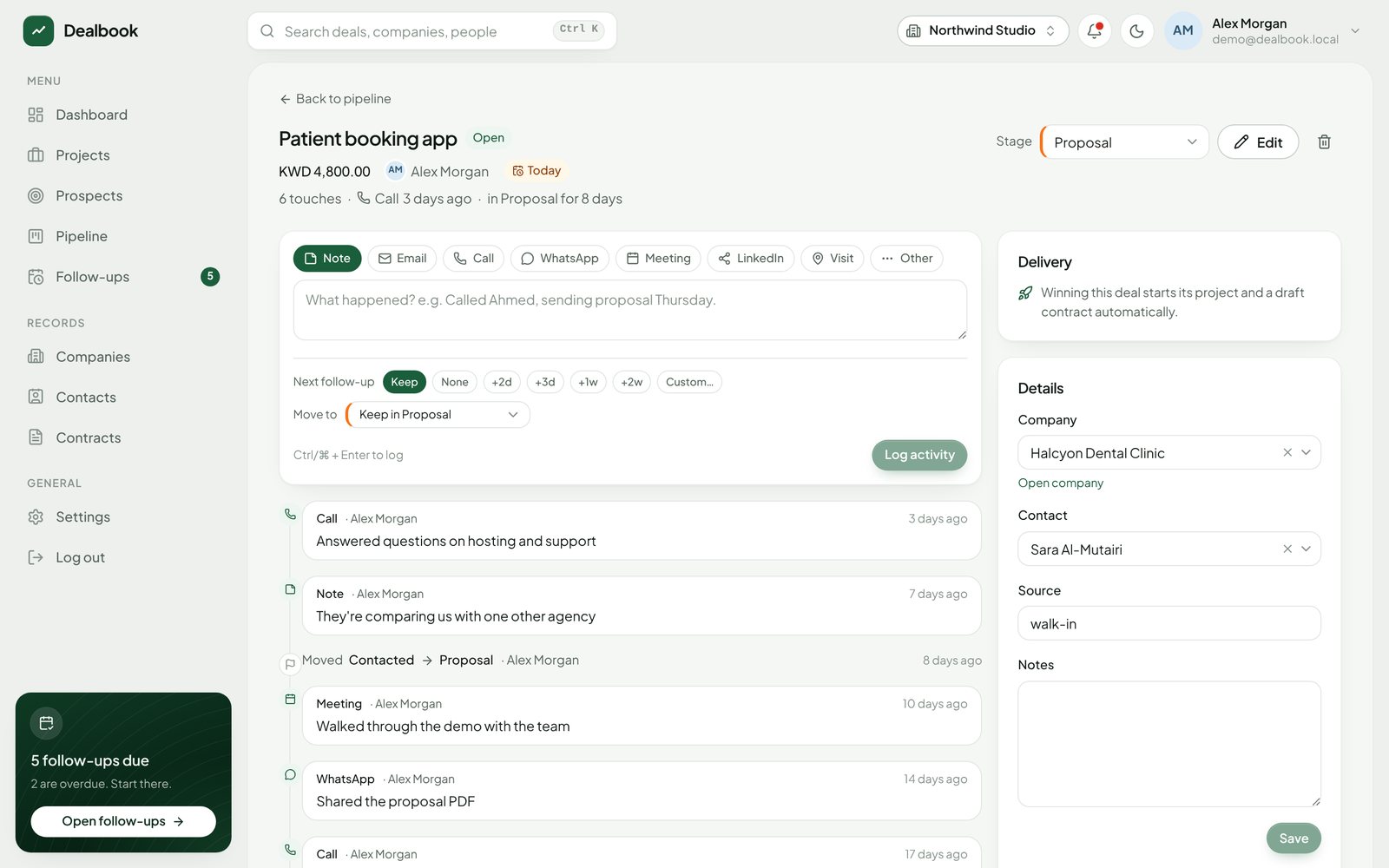Click the search magnifier icon
1389x868 pixels.
point(267,31)
